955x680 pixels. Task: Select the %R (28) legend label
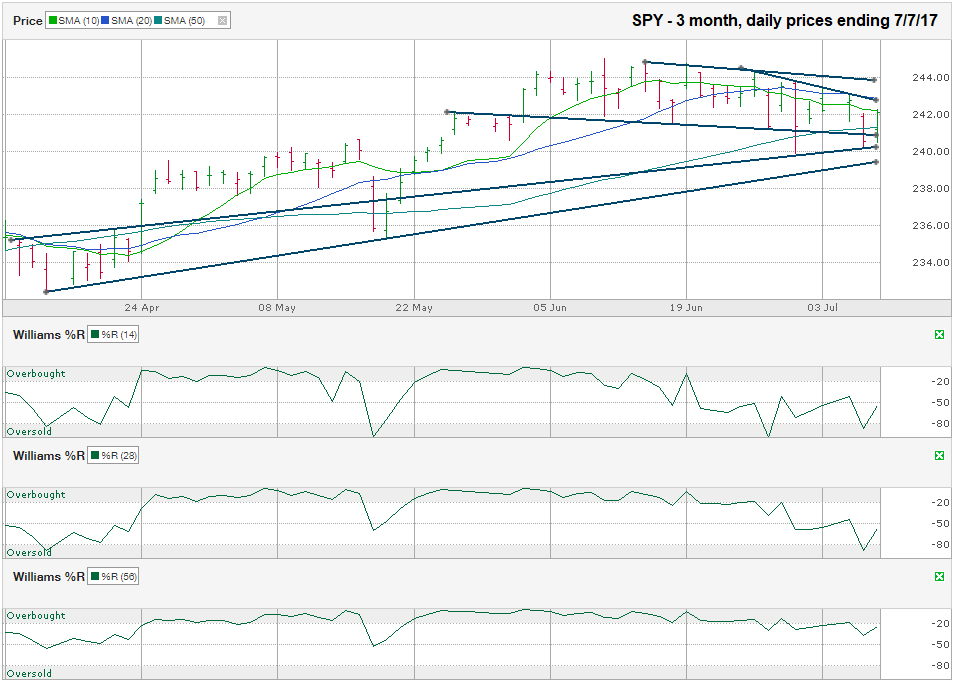click(x=119, y=456)
